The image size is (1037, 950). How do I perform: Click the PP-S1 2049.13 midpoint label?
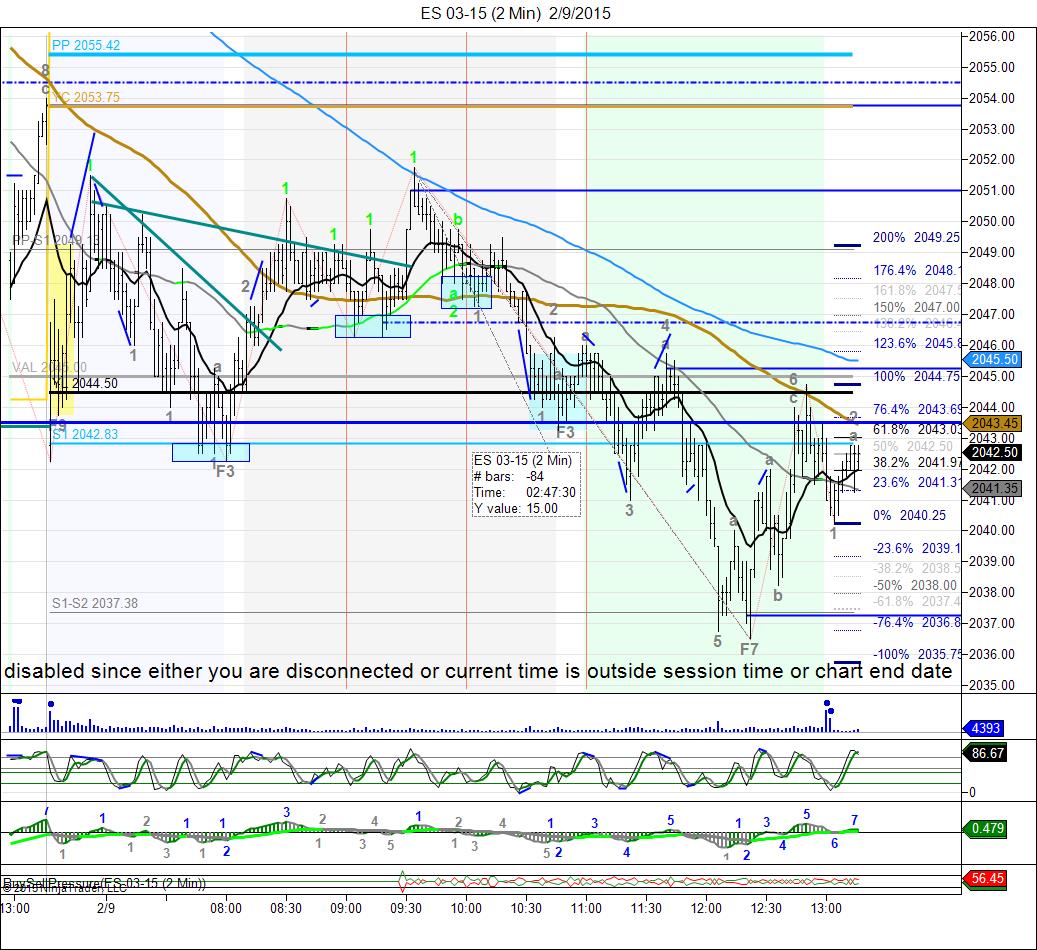pyautogui.click(x=56, y=240)
